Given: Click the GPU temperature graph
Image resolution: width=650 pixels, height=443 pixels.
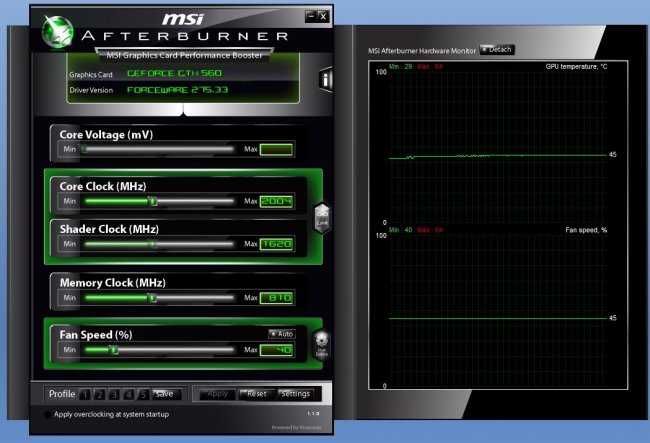Looking at the screenshot, I should 497,148.
